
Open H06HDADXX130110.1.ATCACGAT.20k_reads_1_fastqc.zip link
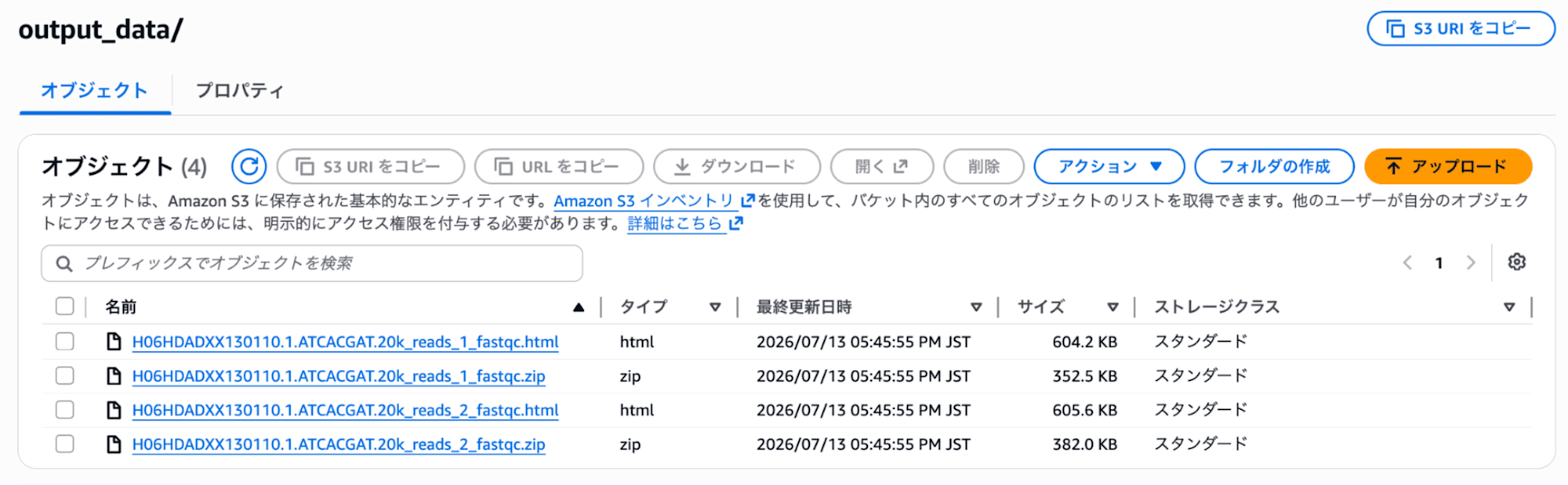[x=339, y=376]
